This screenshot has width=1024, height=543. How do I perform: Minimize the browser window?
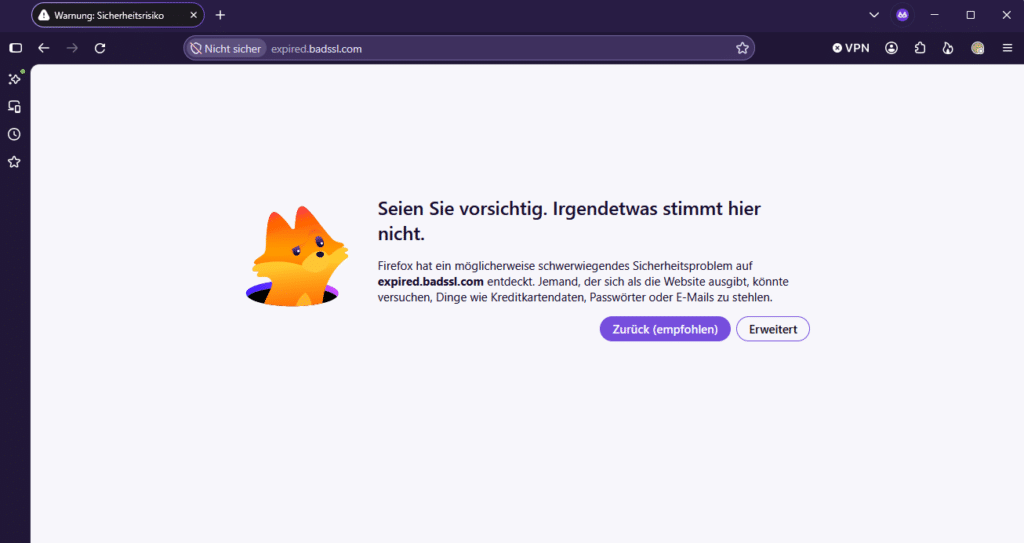pyautogui.click(x=935, y=15)
